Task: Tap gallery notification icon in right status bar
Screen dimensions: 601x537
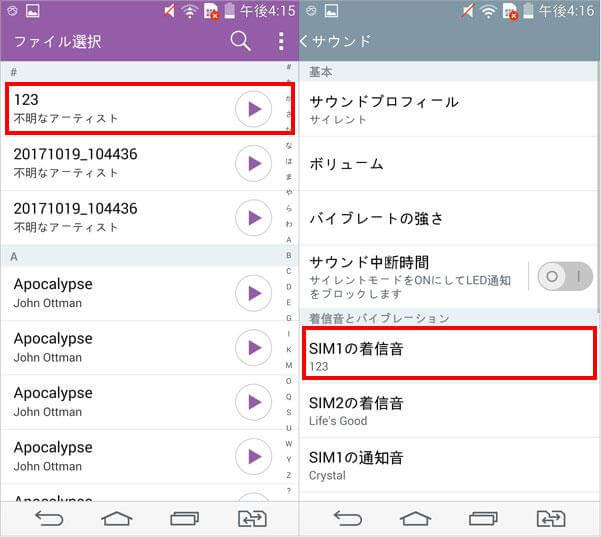Action: tap(332, 11)
